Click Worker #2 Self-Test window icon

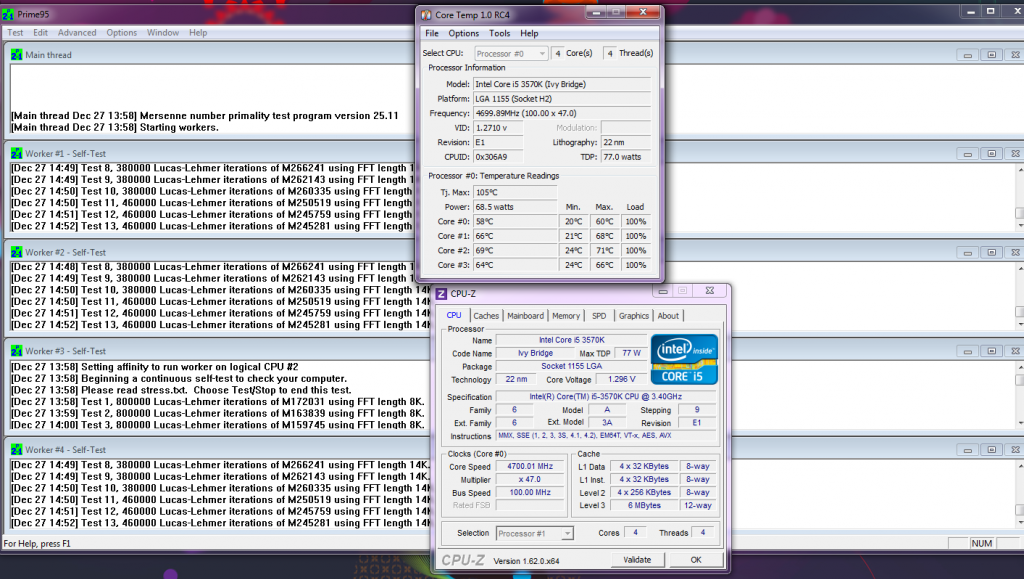click(x=16, y=252)
